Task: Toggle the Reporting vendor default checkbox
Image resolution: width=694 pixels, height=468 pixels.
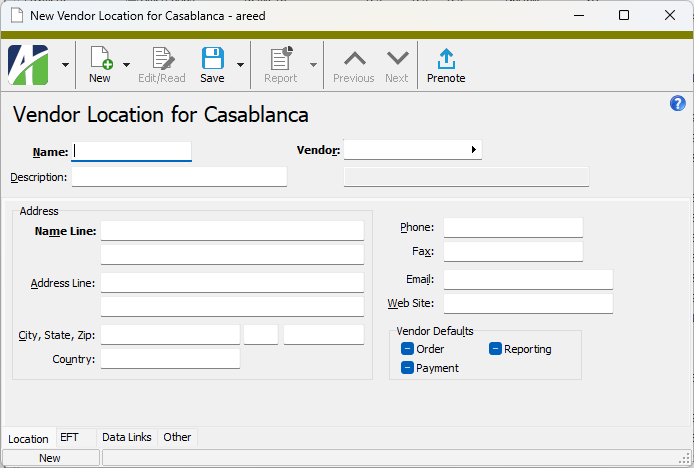Action: [x=495, y=349]
